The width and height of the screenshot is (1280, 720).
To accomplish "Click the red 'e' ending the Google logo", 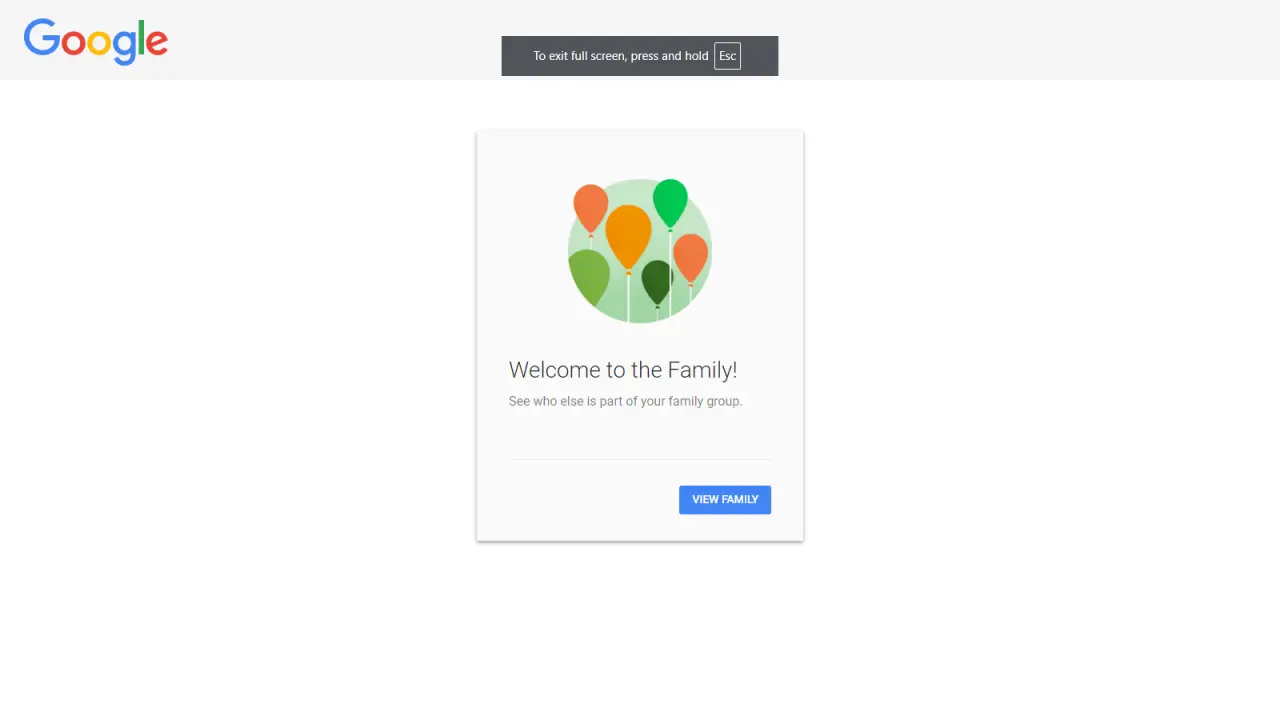I will pyautogui.click(x=157, y=43).
